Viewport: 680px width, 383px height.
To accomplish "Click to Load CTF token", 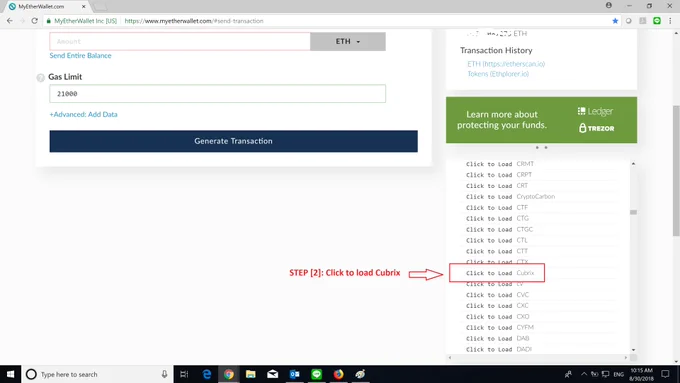I will coord(497,208).
